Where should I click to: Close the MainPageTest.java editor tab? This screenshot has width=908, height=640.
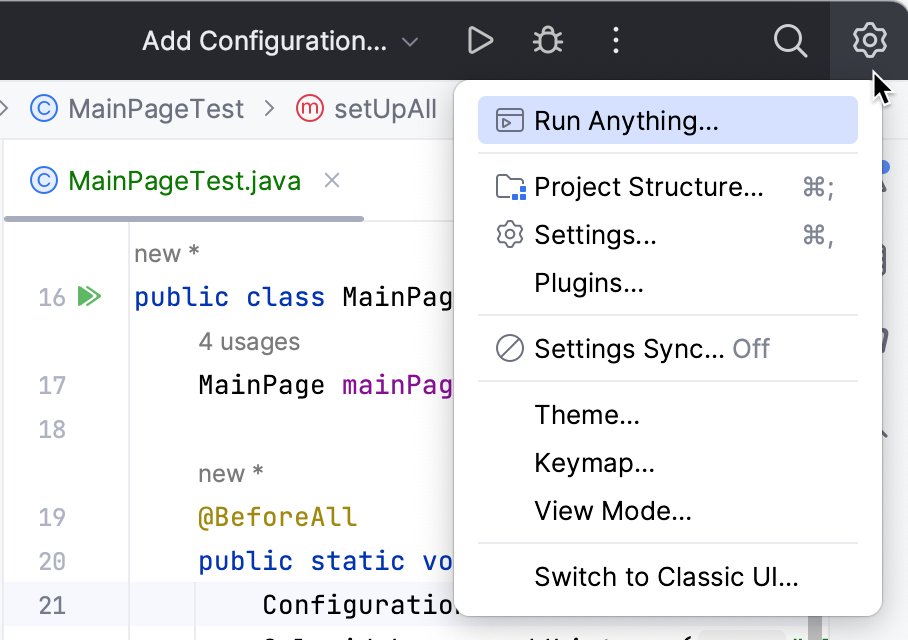coord(333,180)
